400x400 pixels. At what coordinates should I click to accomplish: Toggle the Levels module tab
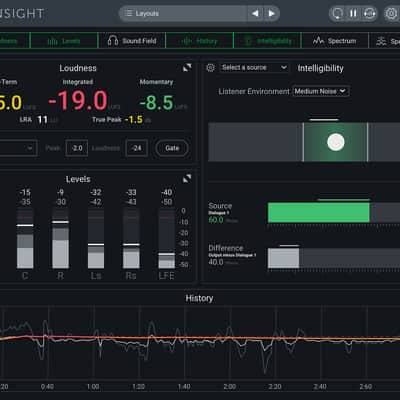(64, 41)
